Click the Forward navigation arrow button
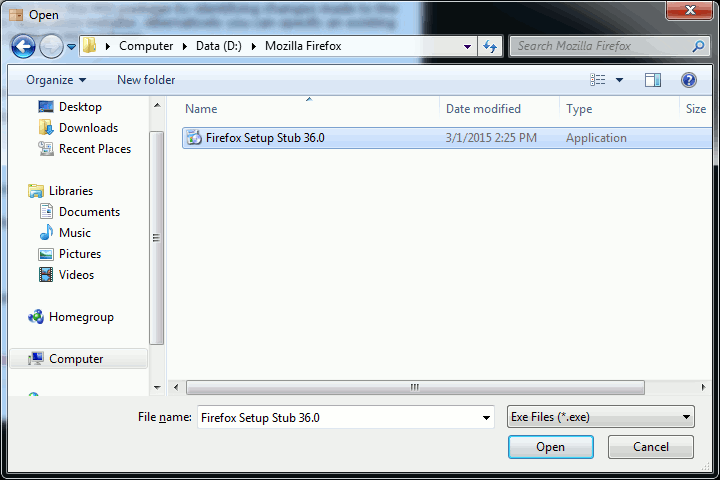 pos(51,46)
